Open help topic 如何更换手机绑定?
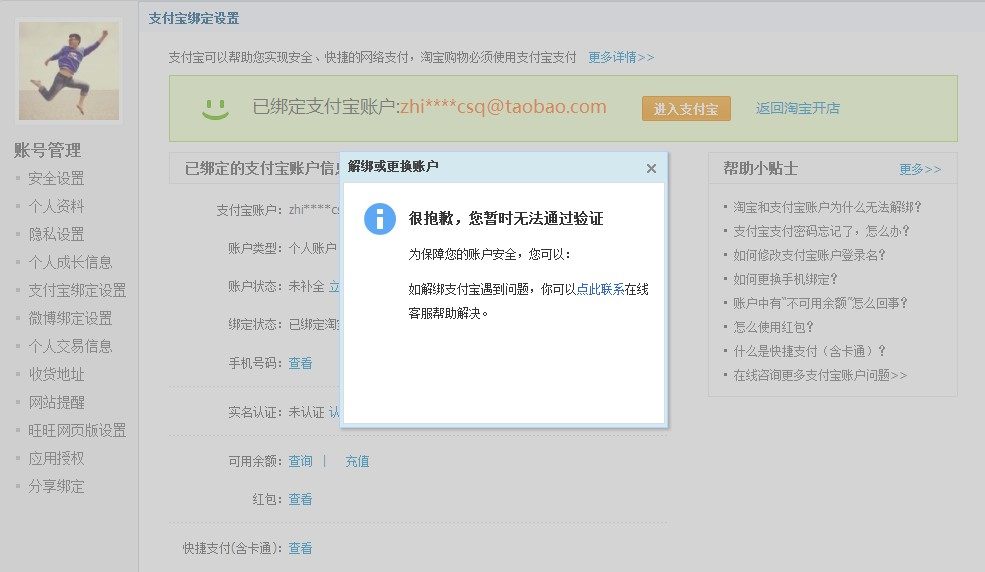Viewport: 985px width, 572px height. pos(785,279)
